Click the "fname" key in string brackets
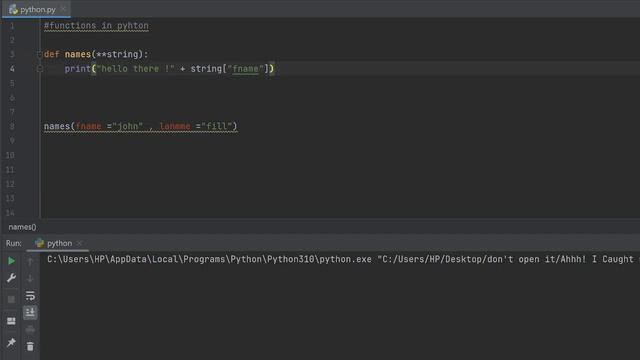The height and width of the screenshot is (360, 640). tap(245, 69)
